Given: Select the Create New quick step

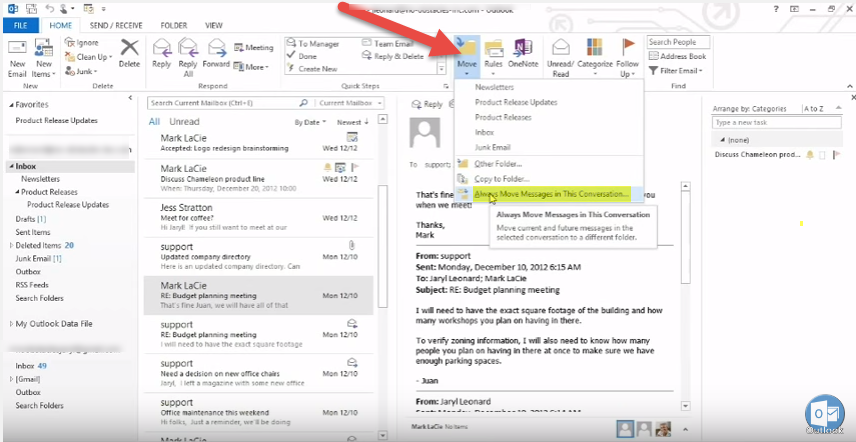Looking at the screenshot, I should [312, 69].
